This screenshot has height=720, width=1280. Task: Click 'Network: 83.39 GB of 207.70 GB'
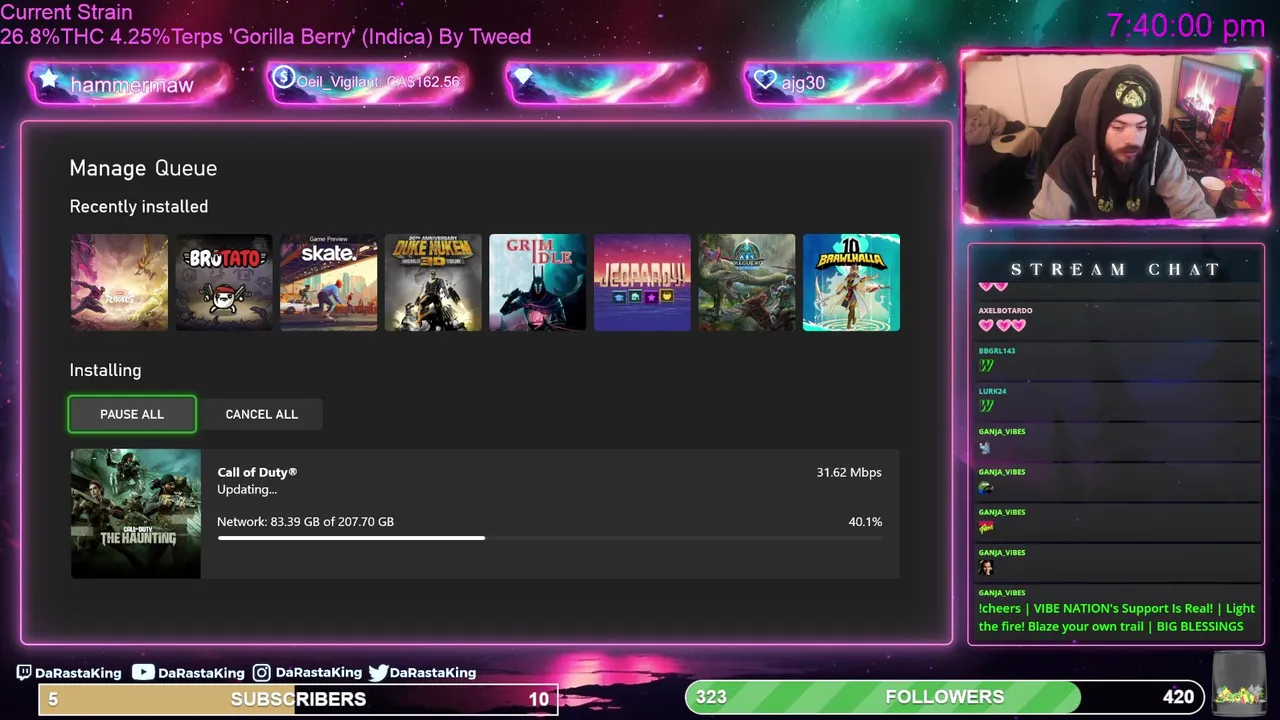[x=305, y=521]
